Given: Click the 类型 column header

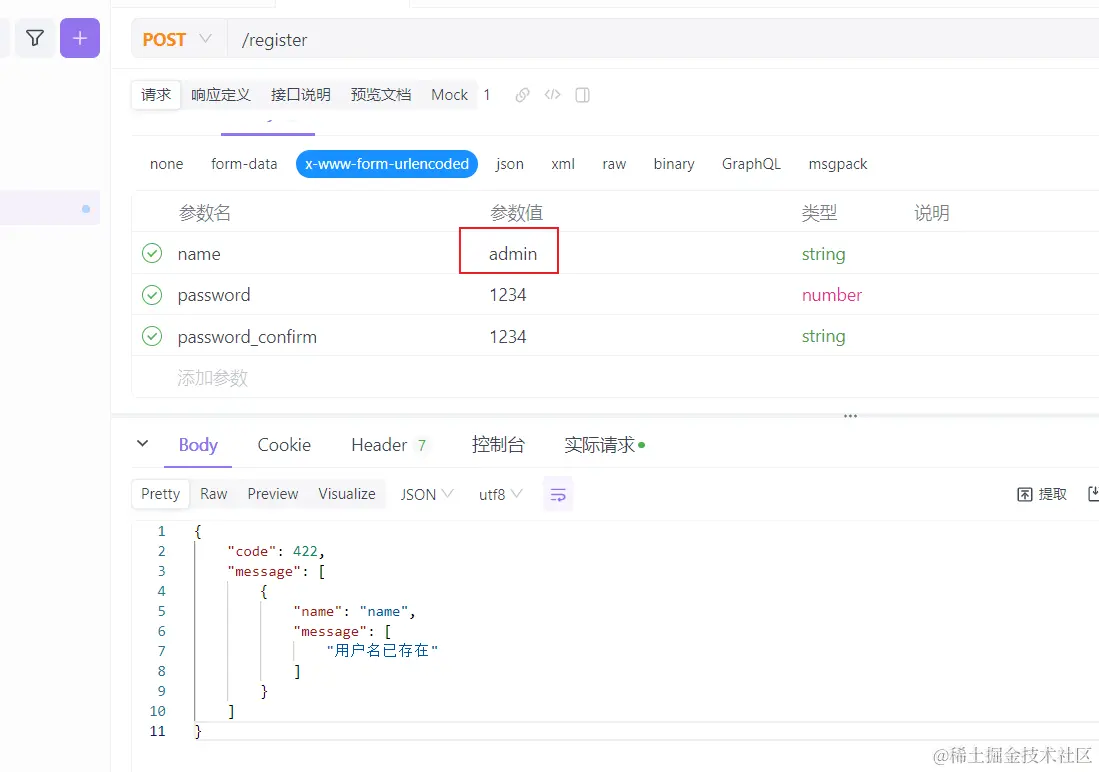Looking at the screenshot, I should coord(819,212).
